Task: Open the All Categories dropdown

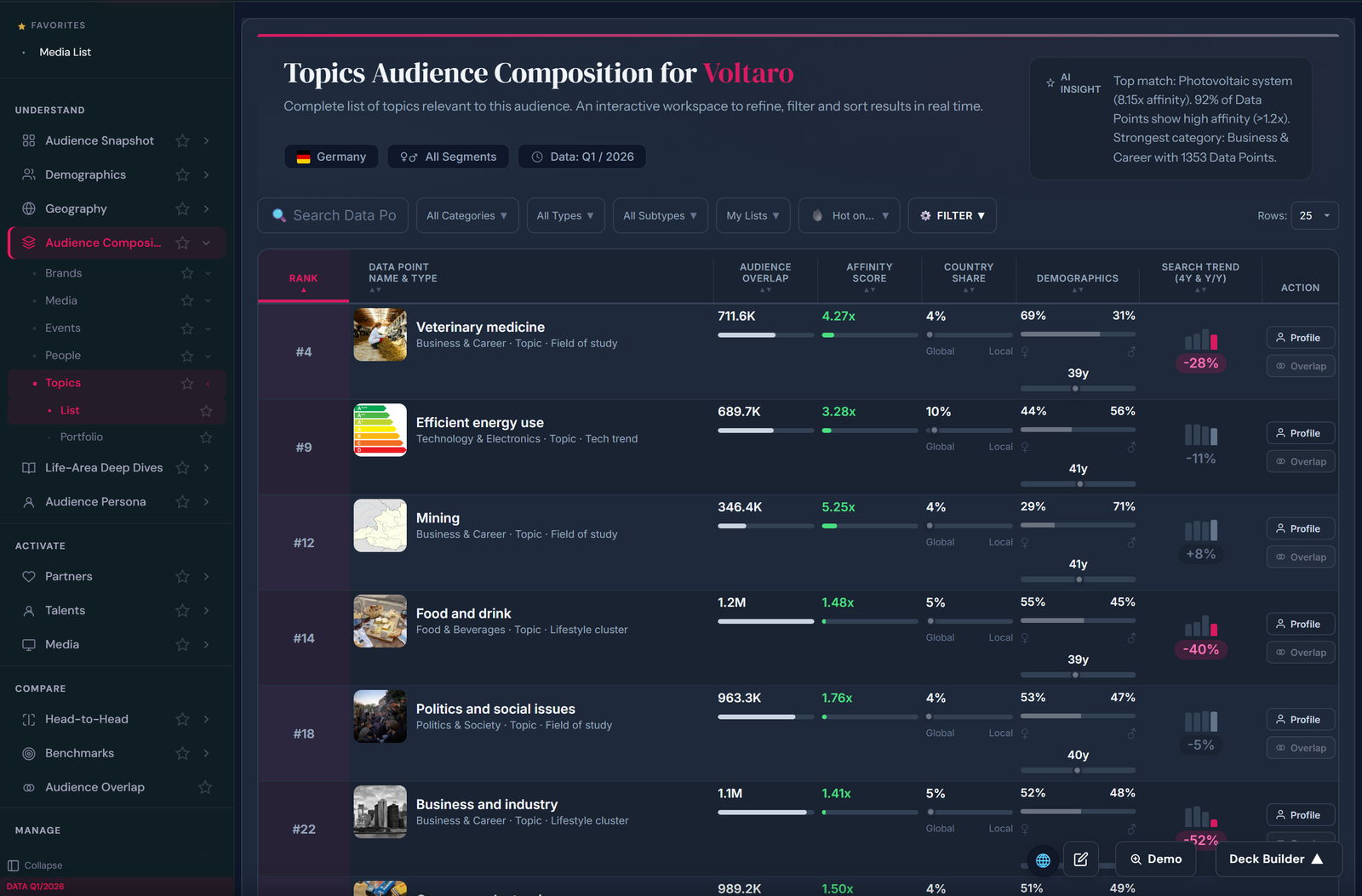Action: click(x=467, y=215)
